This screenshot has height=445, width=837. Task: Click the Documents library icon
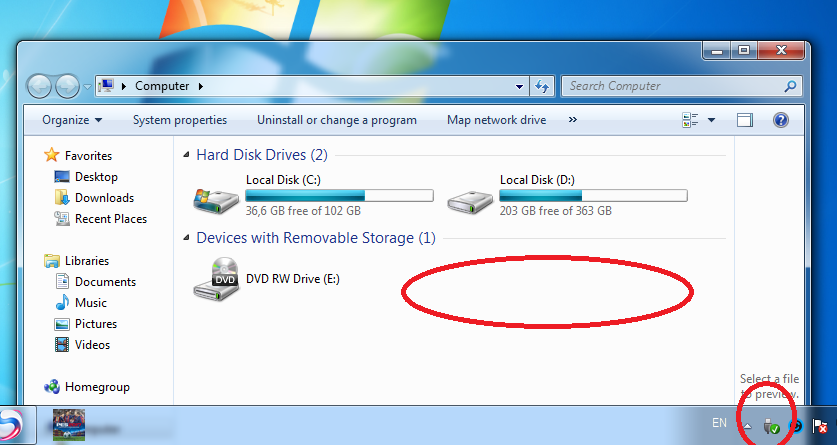point(62,281)
